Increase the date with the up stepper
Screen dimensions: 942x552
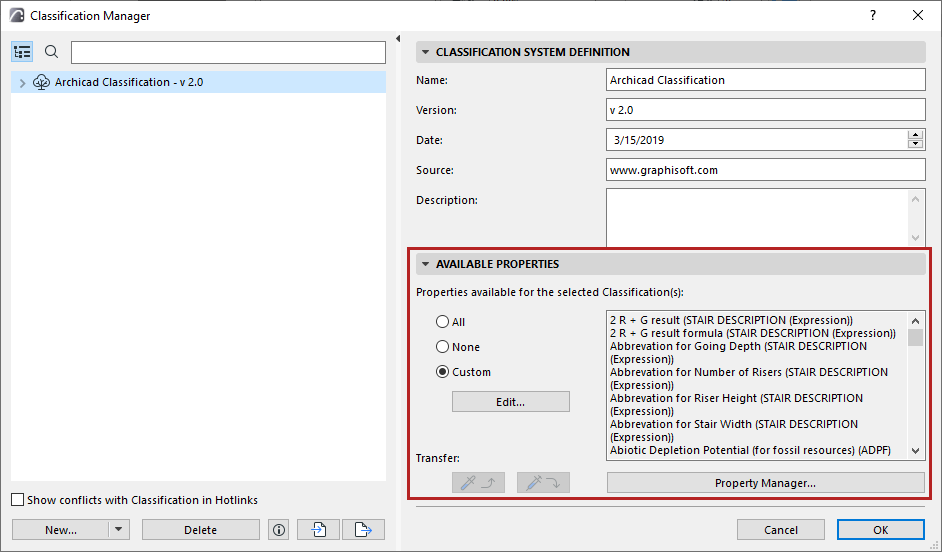pos(915,135)
